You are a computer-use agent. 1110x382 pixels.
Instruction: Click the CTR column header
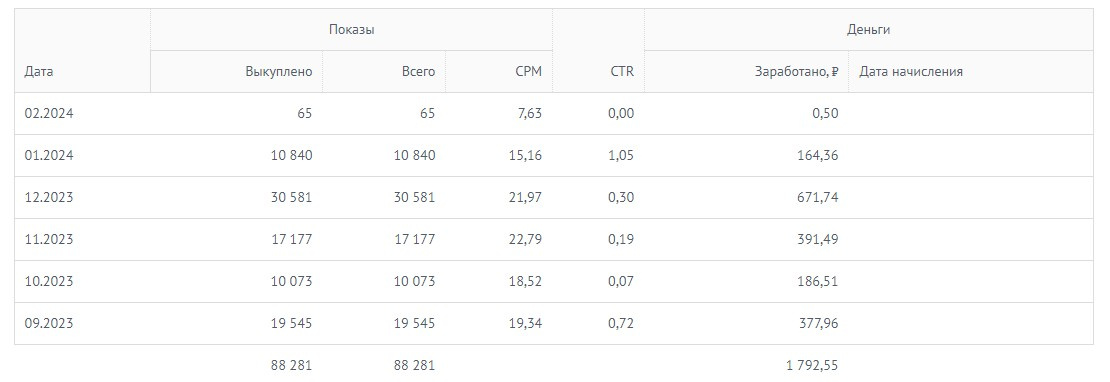pos(622,71)
